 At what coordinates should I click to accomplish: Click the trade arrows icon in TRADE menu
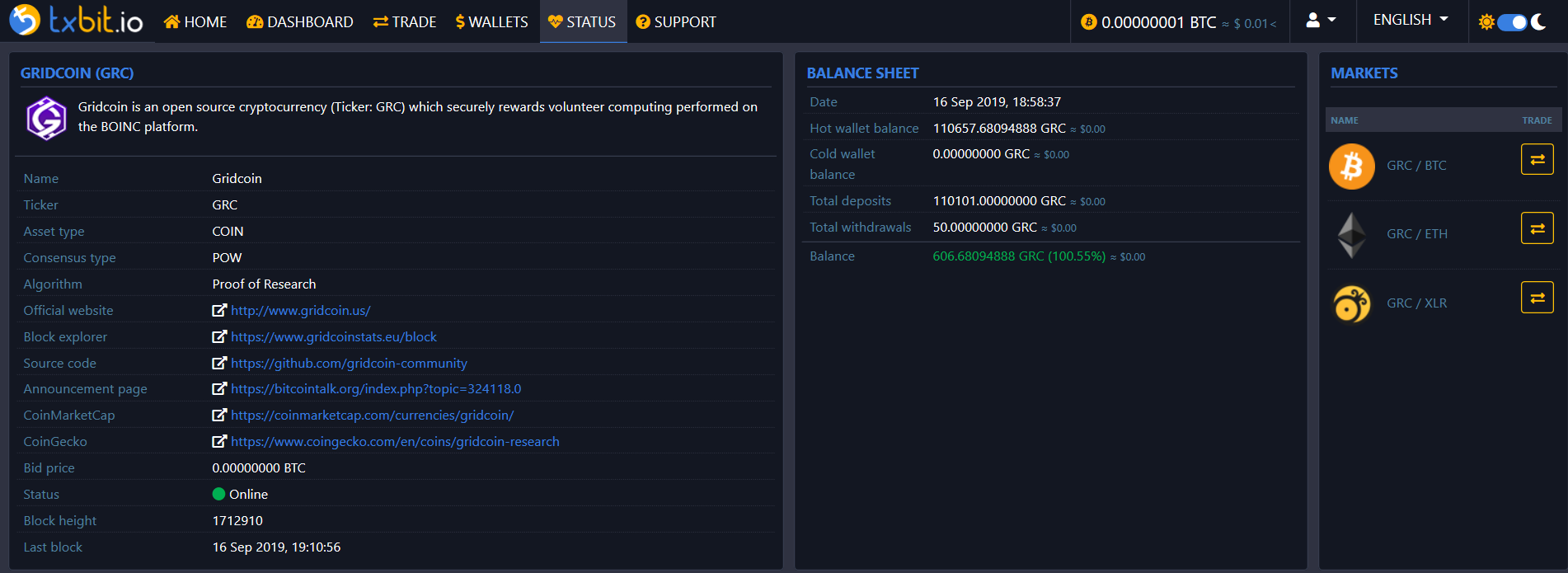(x=380, y=22)
